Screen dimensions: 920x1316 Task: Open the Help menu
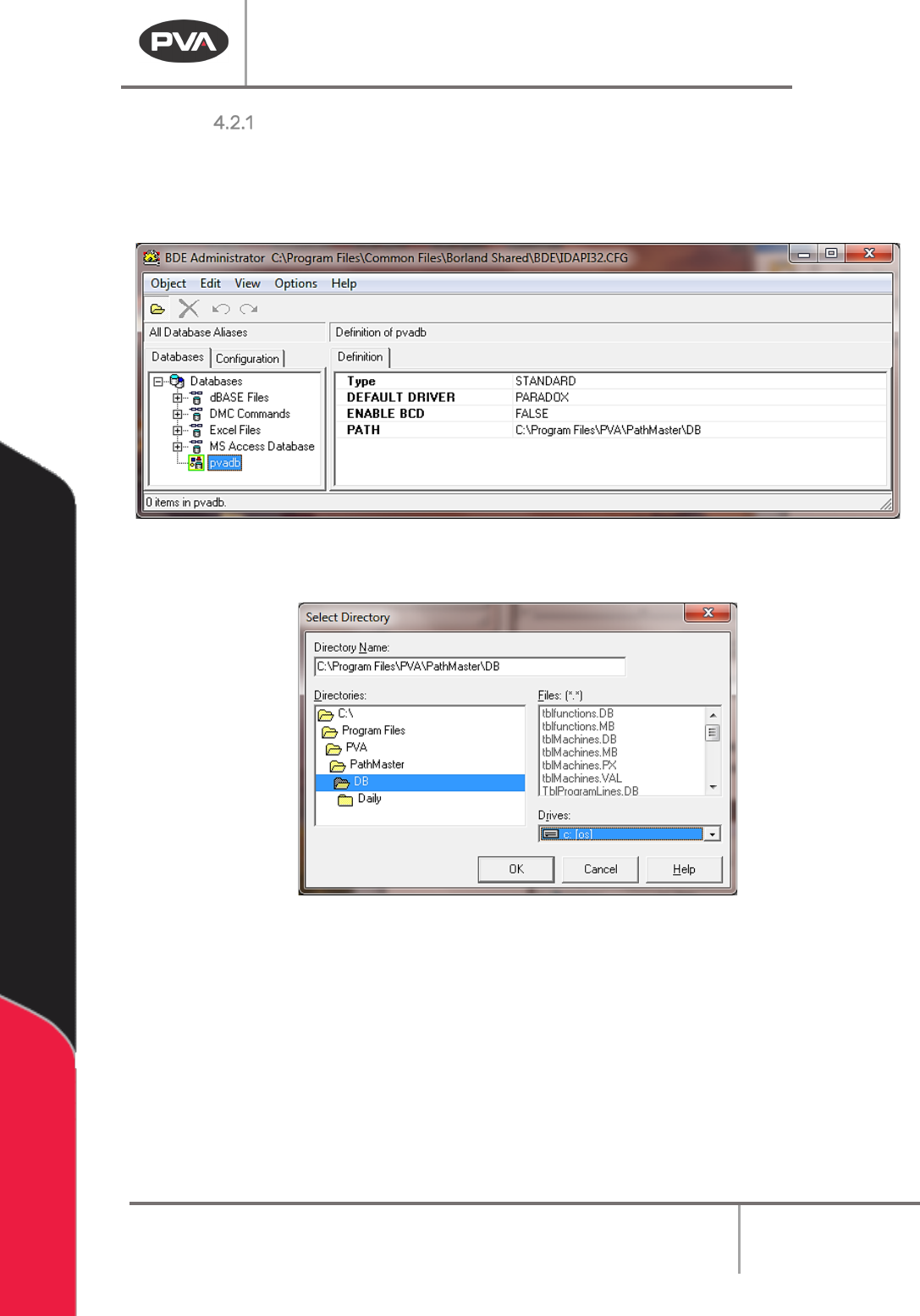344,284
